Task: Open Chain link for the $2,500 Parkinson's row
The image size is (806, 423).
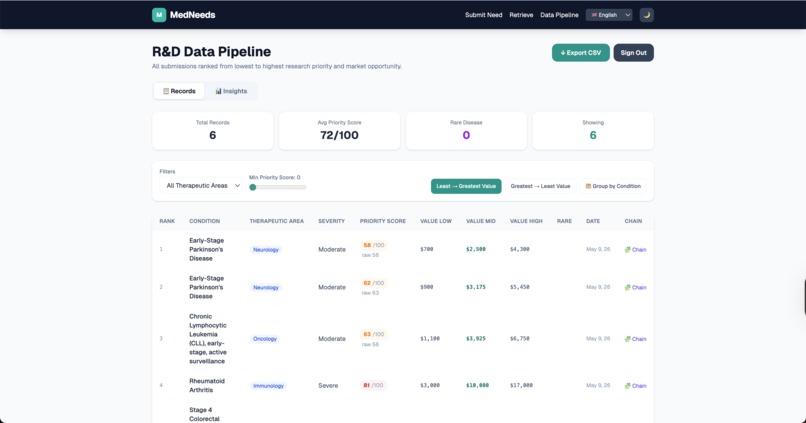Action: click(635, 249)
